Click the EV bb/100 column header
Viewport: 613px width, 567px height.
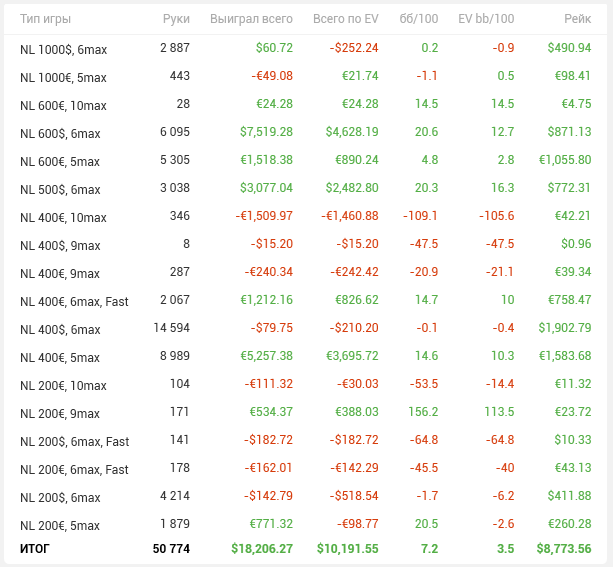pos(486,19)
